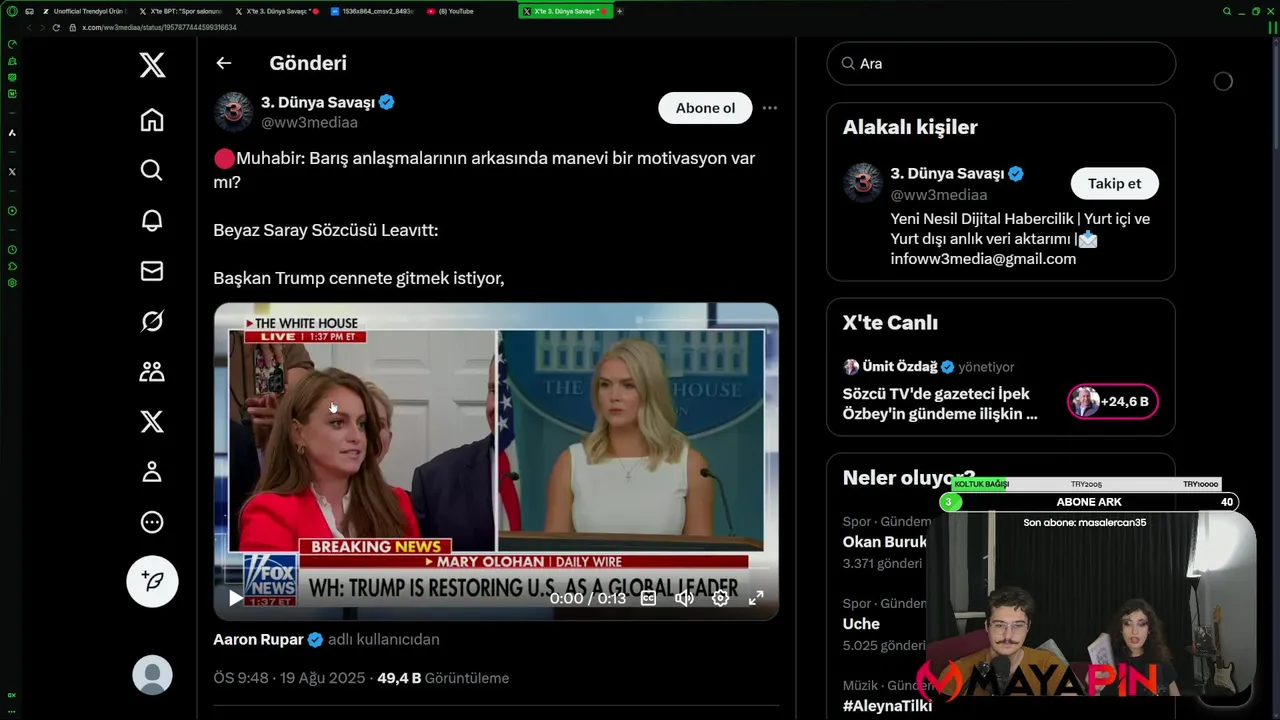Screen dimensions: 1280x720
Task: Go to the Home feed icon
Action: point(152,120)
